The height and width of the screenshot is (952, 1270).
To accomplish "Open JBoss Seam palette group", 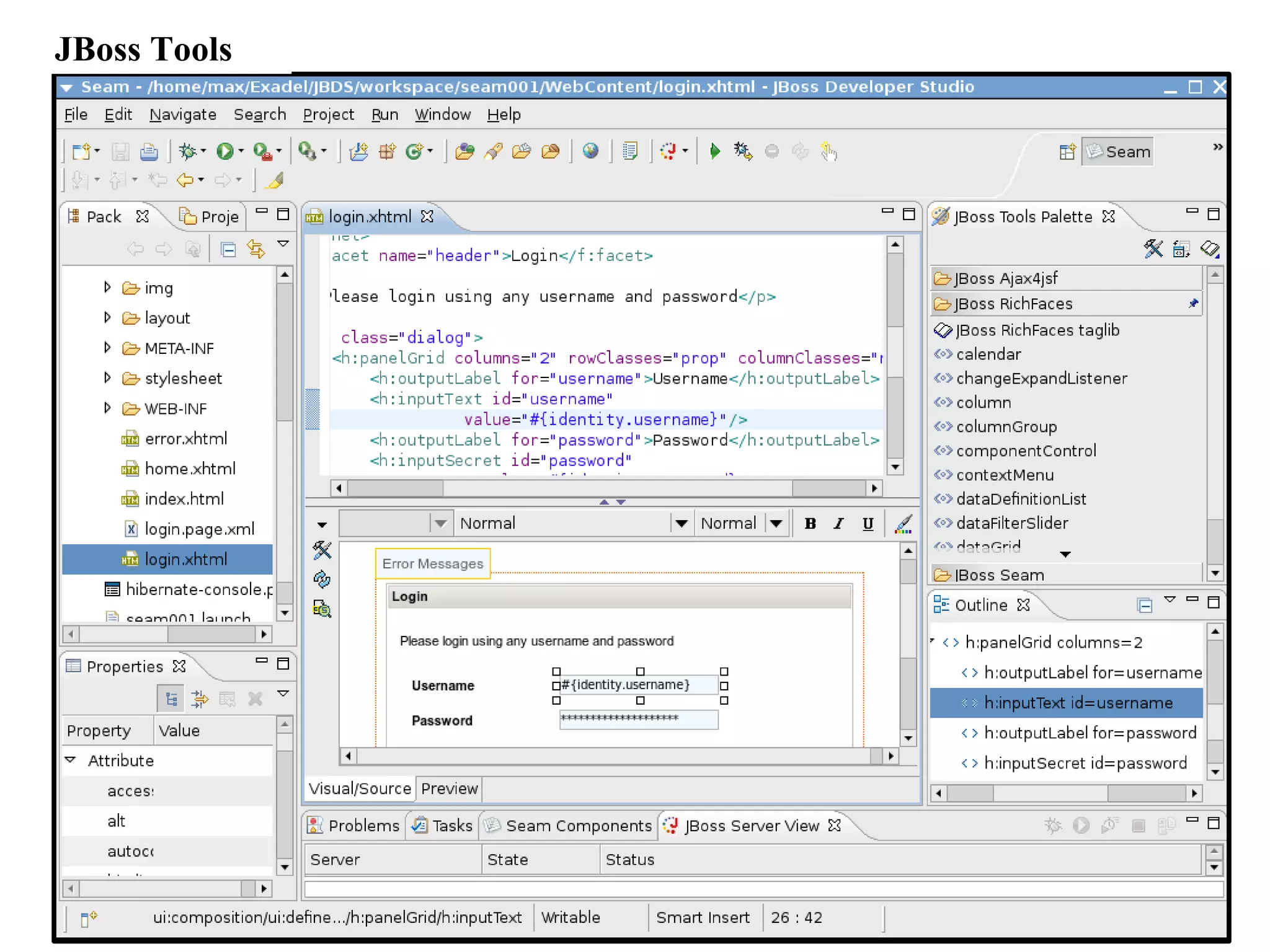I will [x=1067, y=575].
